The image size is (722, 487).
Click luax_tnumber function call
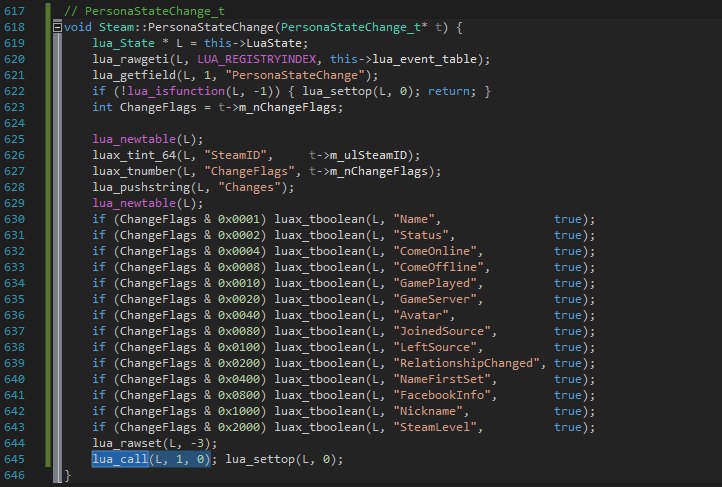134,171
